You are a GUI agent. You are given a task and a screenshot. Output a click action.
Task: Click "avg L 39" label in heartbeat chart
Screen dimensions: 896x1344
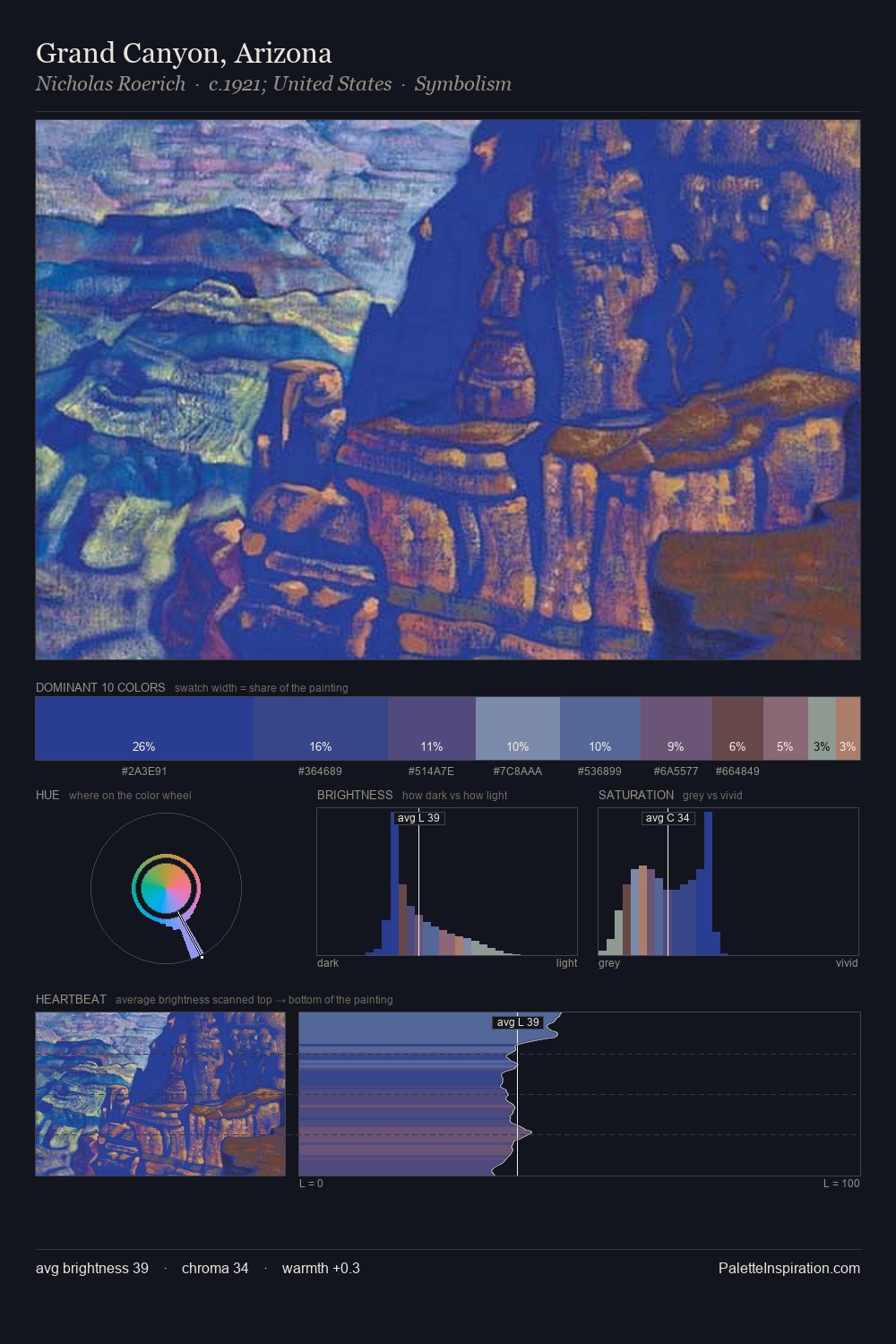point(518,1022)
